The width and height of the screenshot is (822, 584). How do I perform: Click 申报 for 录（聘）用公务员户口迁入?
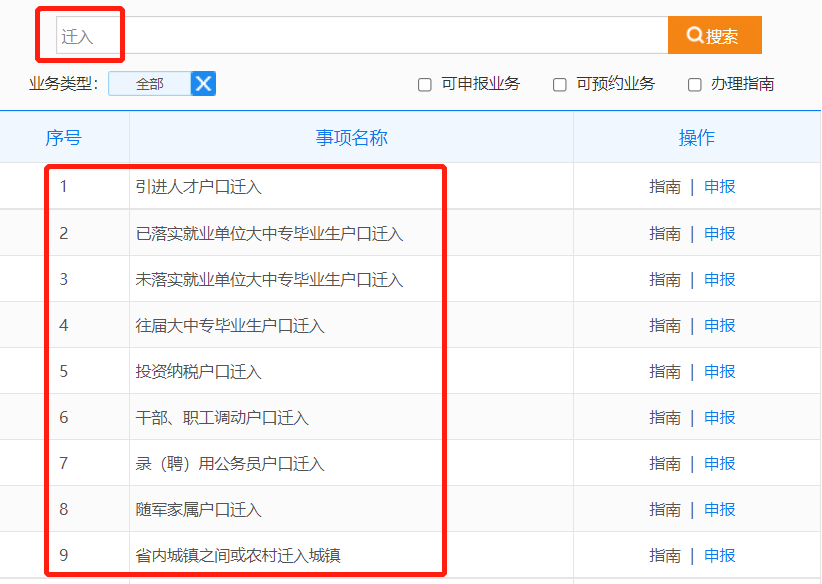720,463
